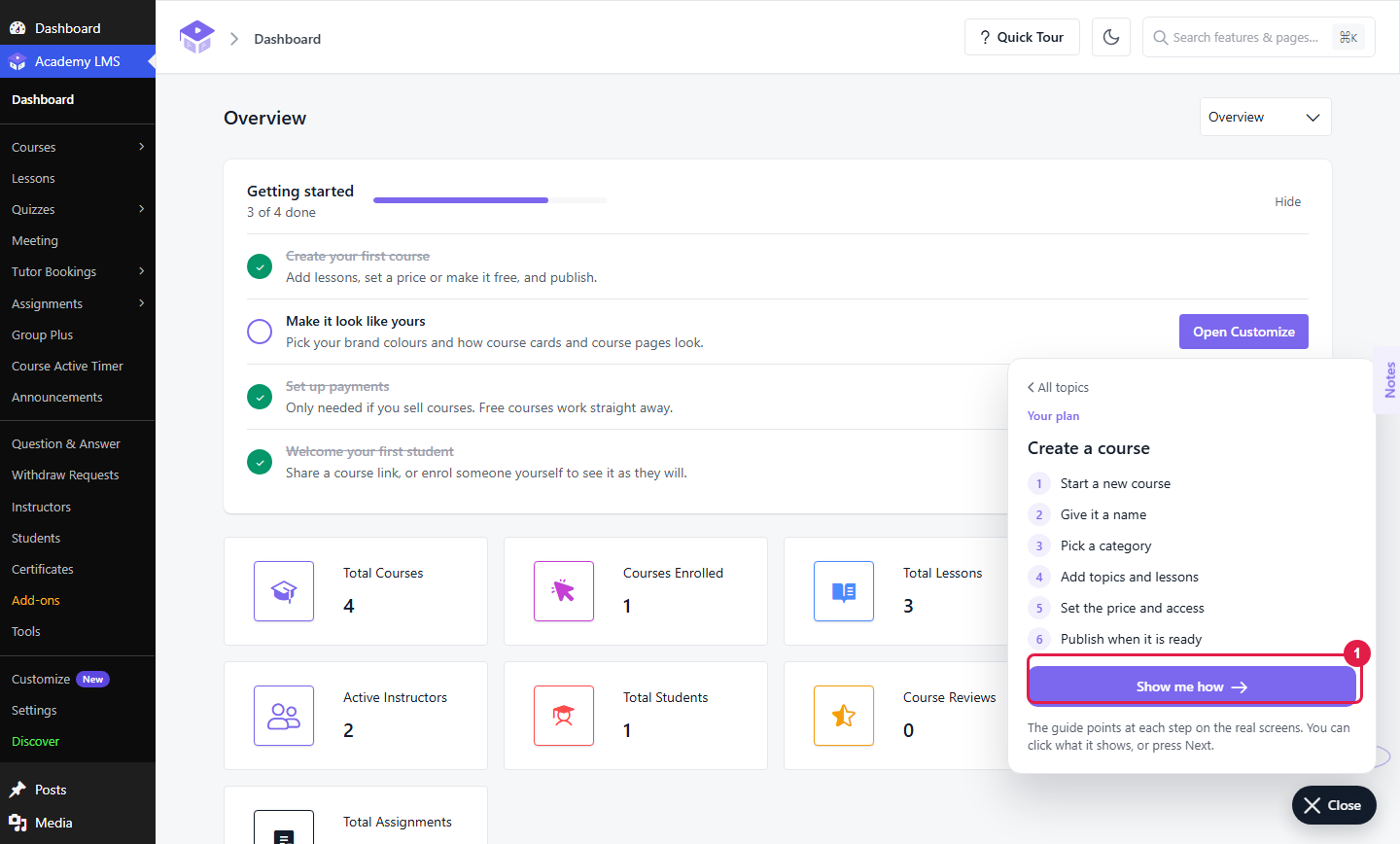Click the Set up payments checkmark
Viewport: 1400px width, 844px height.
(x=260, y=397)
